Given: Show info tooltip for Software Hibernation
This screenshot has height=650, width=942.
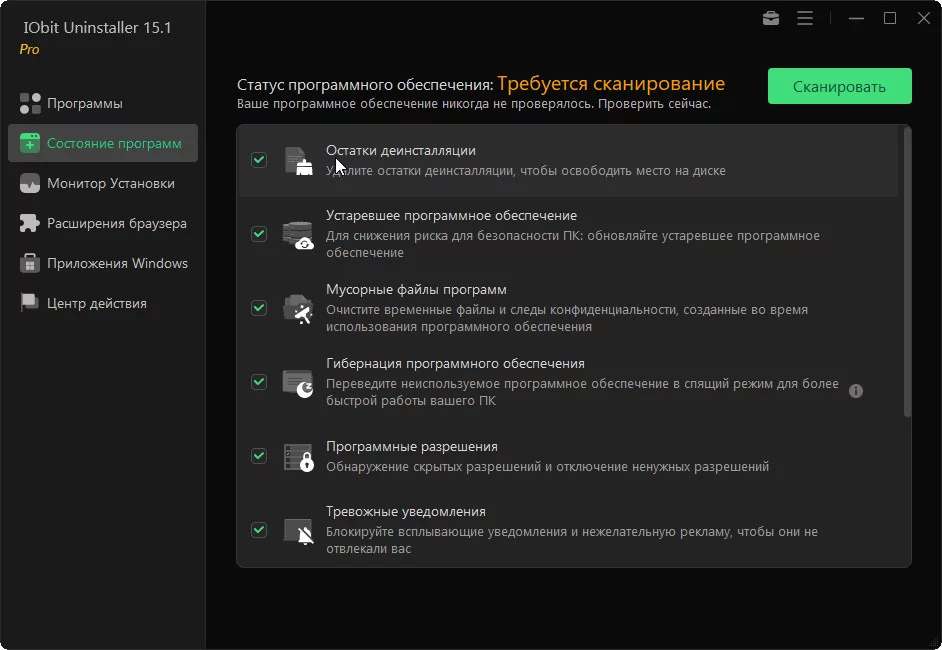Looking at the screenshot, I should pos(856,391).
